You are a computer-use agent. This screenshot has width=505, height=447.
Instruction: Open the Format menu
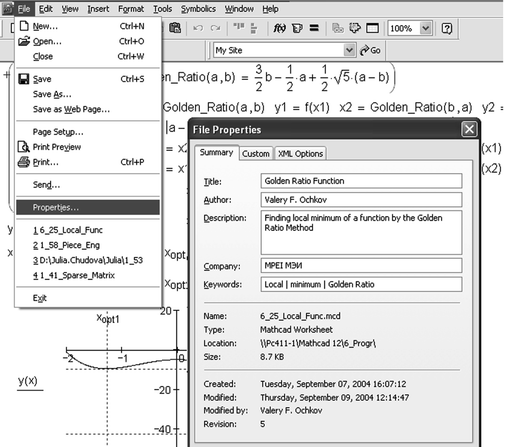[x=131, y=9]
